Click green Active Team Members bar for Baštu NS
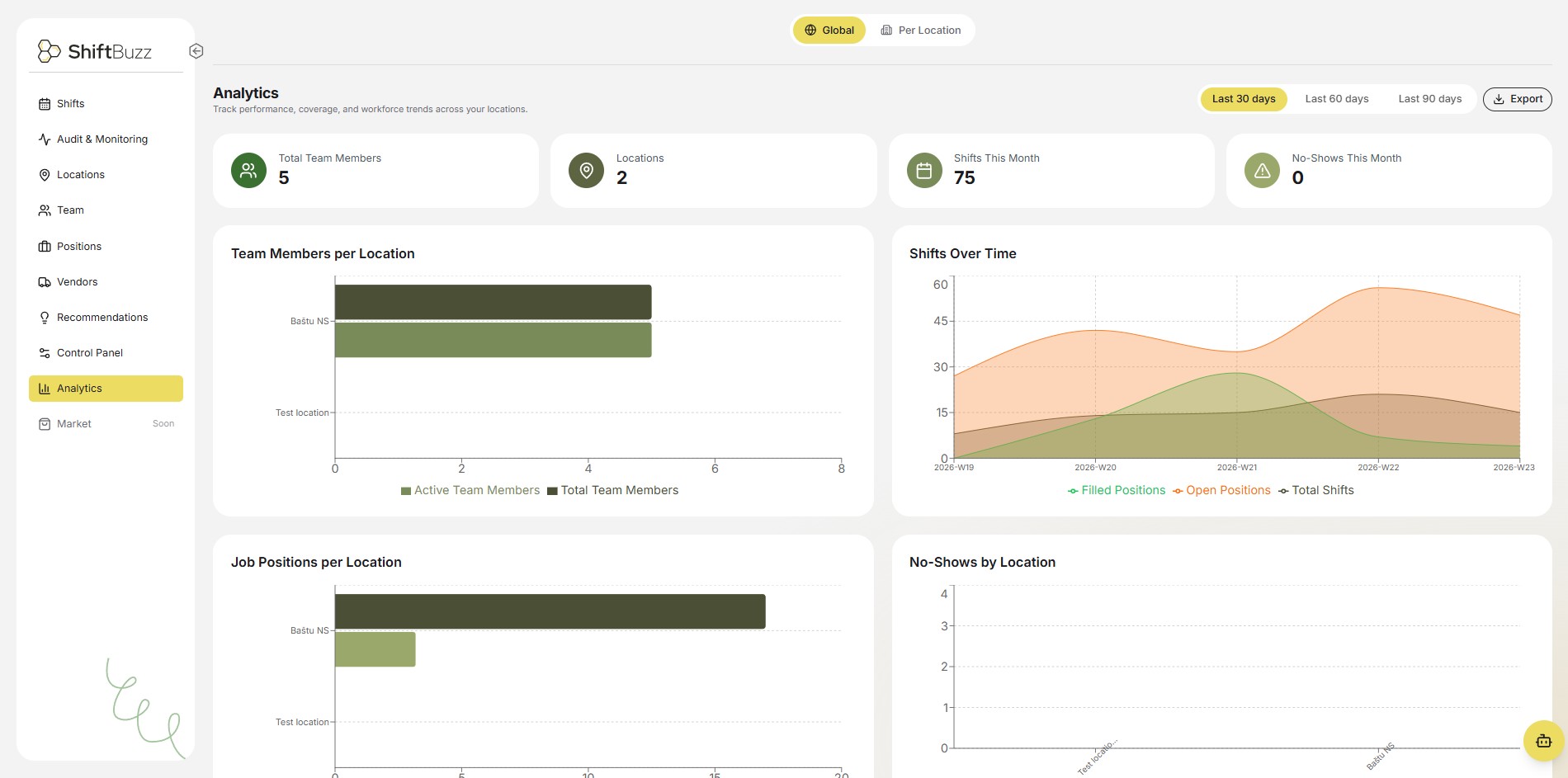1568x778 pixels. tap(494, 340)
